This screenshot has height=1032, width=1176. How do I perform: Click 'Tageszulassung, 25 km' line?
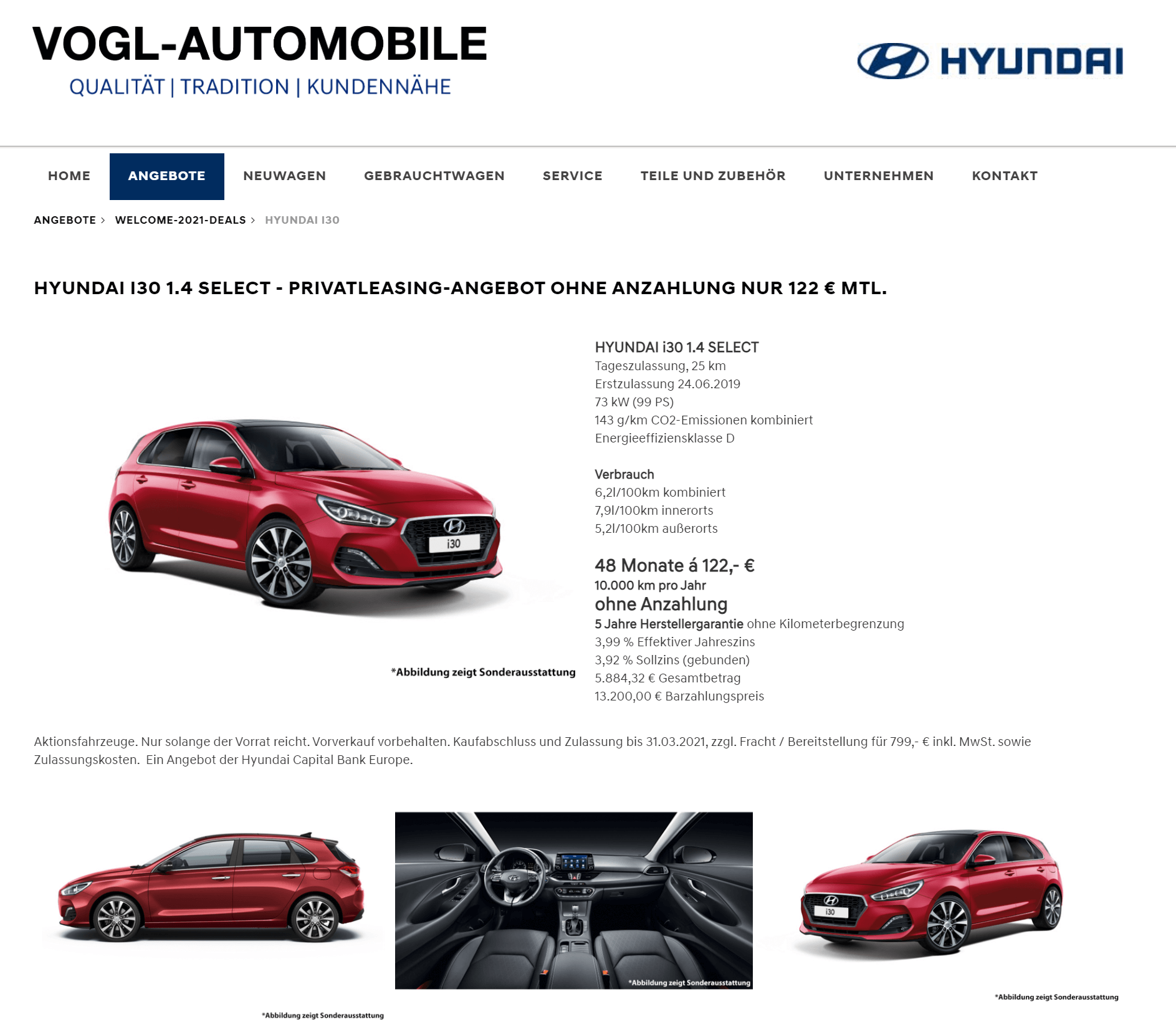[x=660, y=366]
